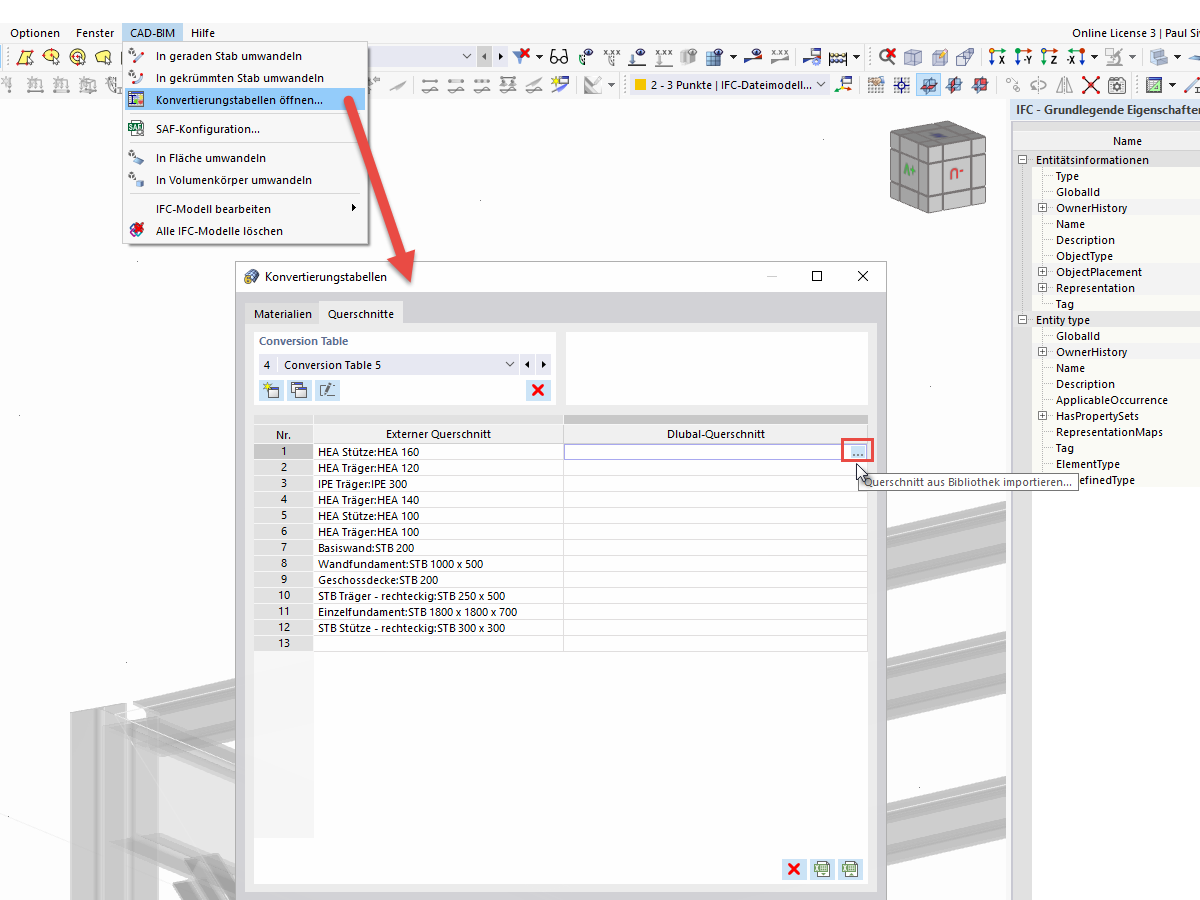Switch to the Materialien tab
The height and width of the screenshot is (900, 1200).
click(283, 314)
